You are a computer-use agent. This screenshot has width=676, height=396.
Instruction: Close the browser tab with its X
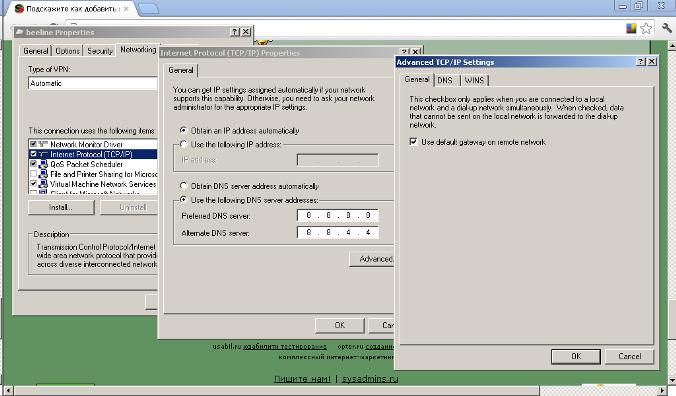point(127,9)
